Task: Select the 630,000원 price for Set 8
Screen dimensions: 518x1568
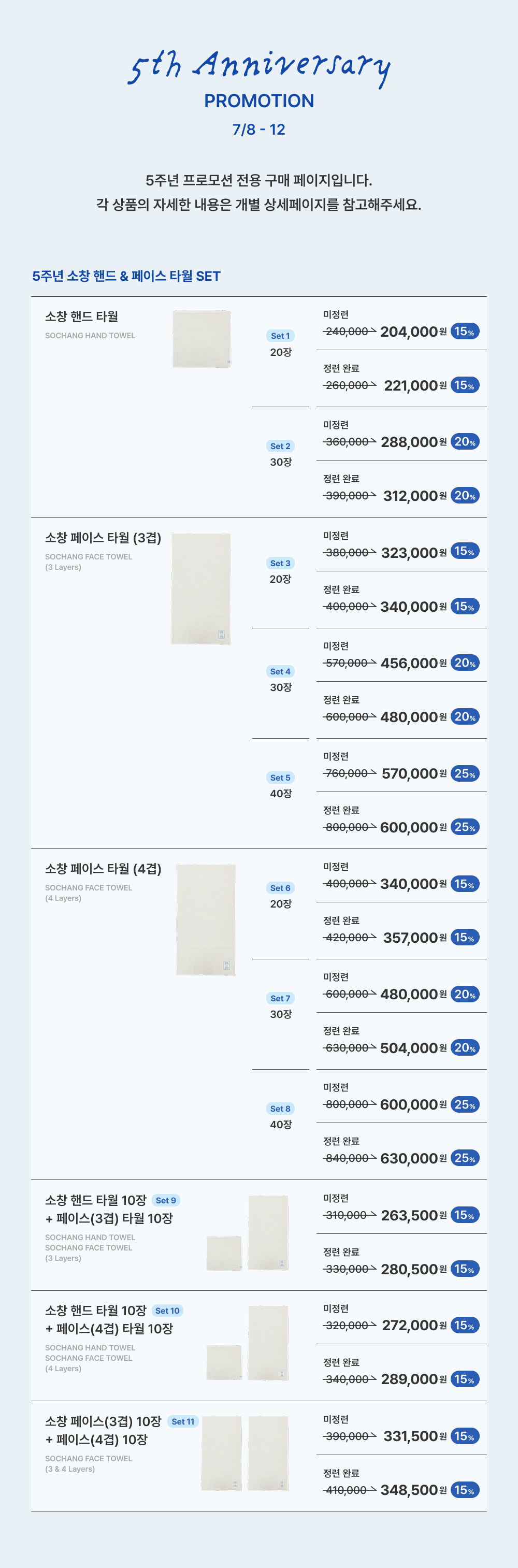Action: (413, 1158)
